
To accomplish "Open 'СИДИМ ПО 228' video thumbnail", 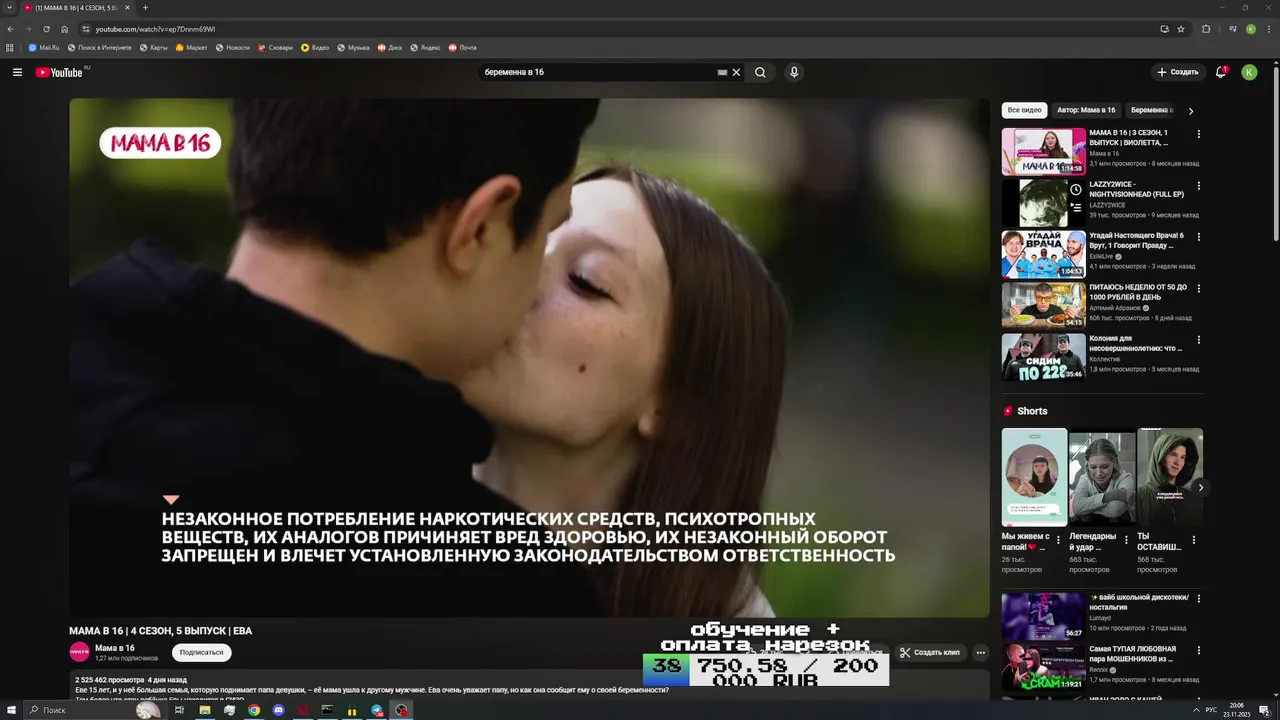I will coord(1043,357).
